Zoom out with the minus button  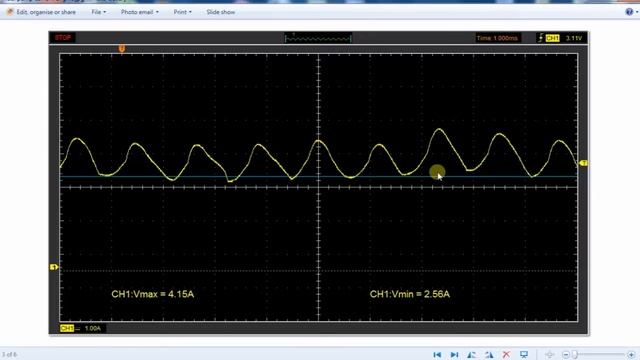coord(565,355)
